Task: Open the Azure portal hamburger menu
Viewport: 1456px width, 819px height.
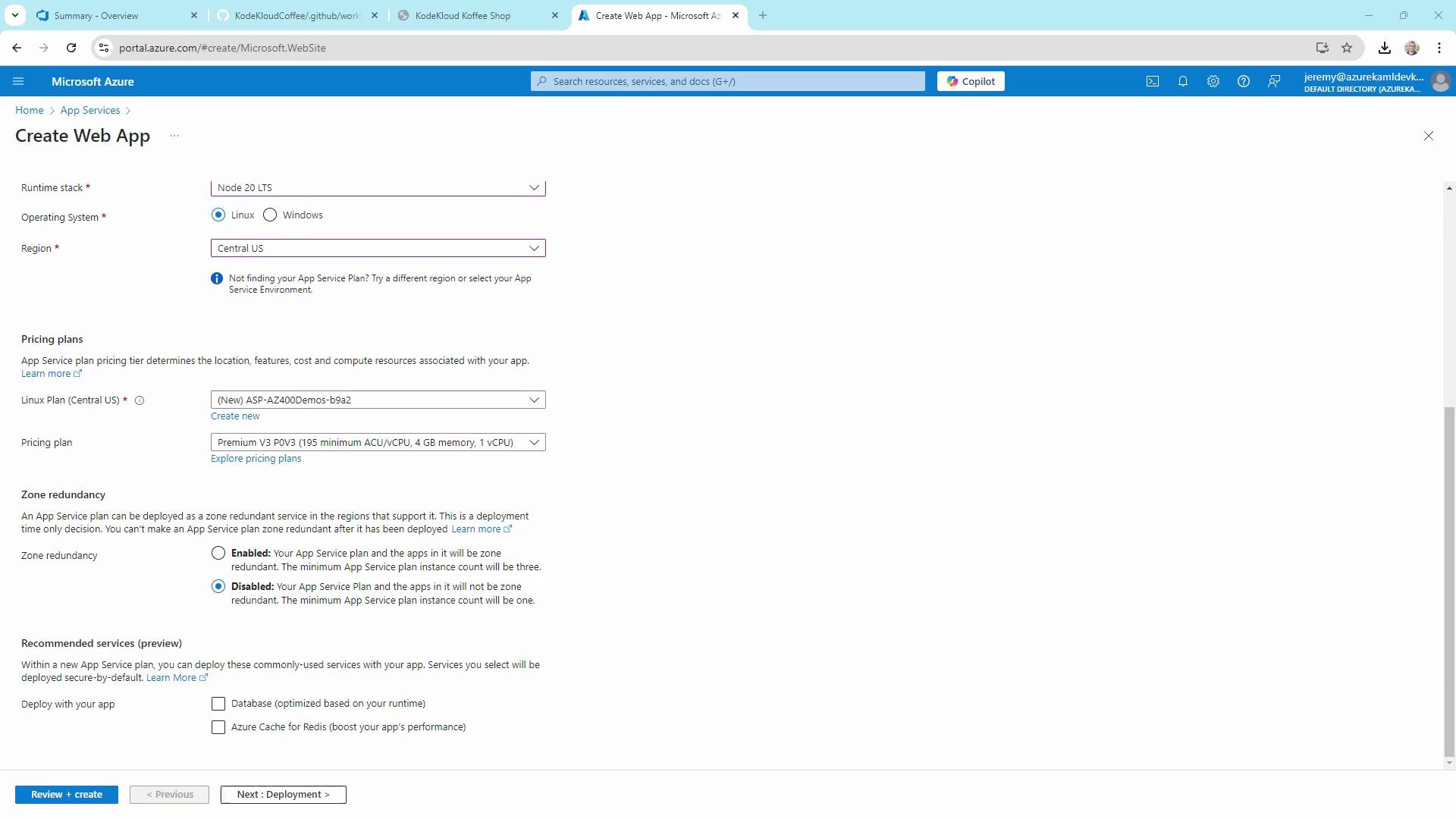Action: click(18, 81)
